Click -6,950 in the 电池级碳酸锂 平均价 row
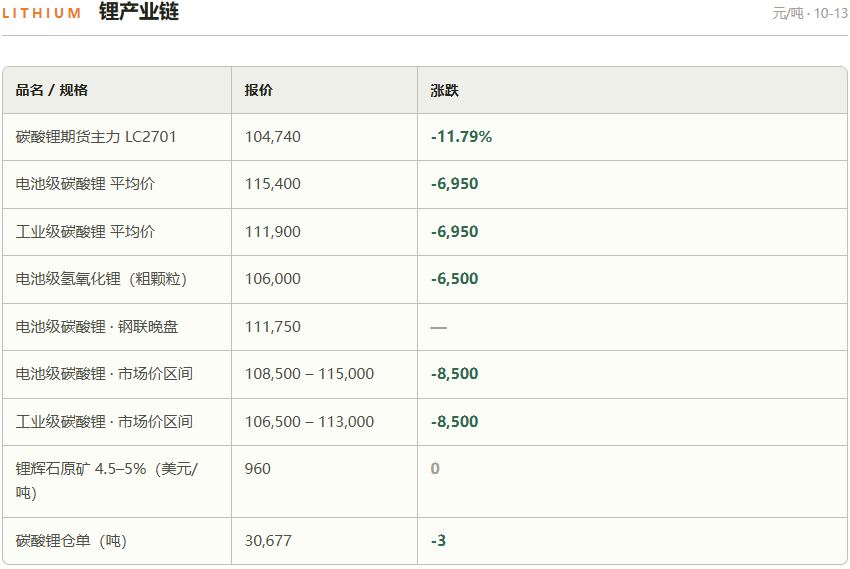 click(454, 184)
